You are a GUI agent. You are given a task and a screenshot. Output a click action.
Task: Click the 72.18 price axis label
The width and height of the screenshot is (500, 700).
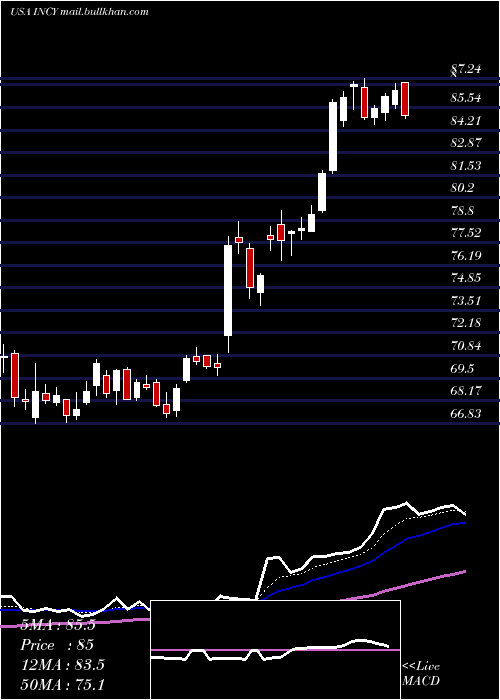(x=466, y=323)
